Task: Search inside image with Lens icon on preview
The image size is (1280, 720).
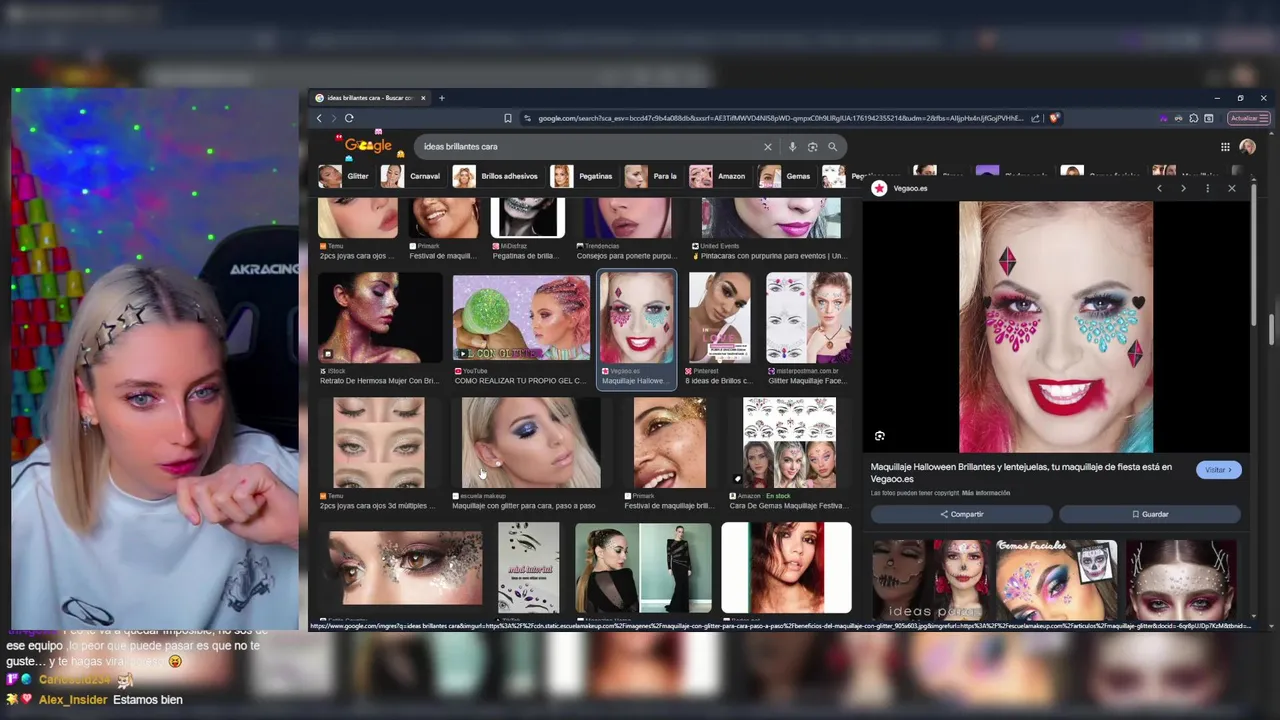Action: (x=879, y=436)
